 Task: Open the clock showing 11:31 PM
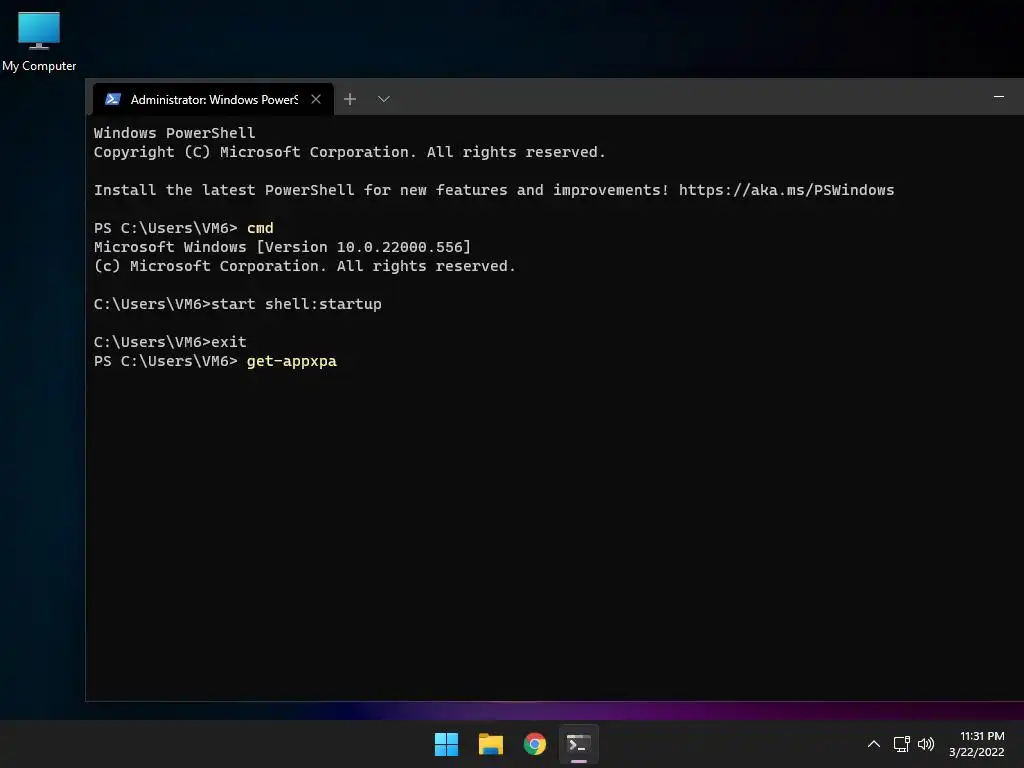[976, 744]
